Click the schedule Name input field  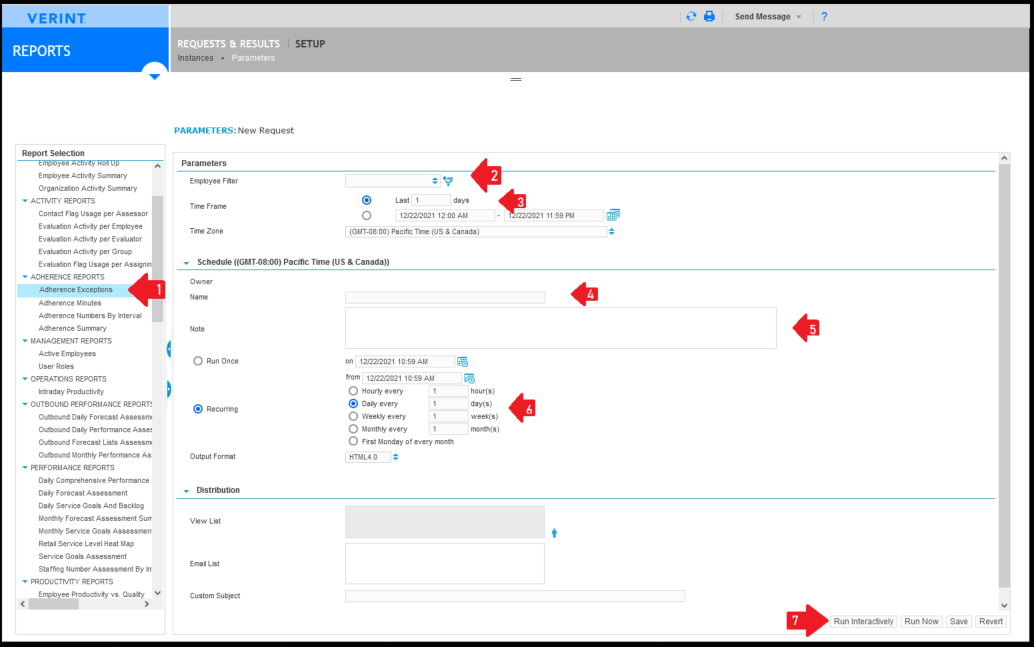point(445,297)
